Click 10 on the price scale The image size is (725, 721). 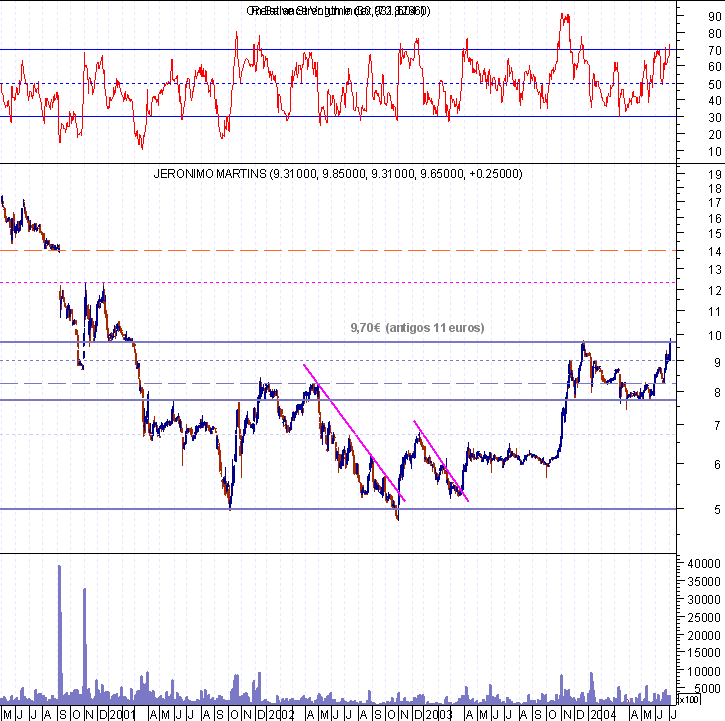(715, 336)
